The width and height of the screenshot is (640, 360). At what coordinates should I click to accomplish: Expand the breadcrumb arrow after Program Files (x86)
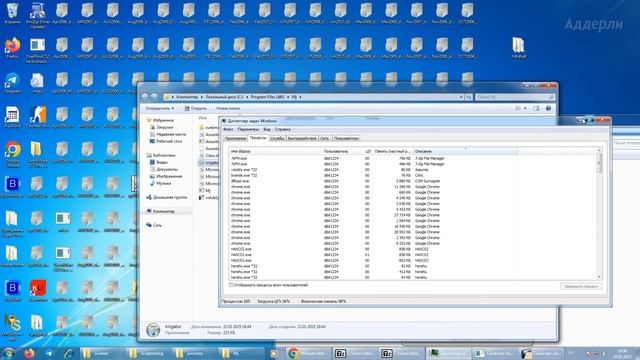click(x=288, y=97)
